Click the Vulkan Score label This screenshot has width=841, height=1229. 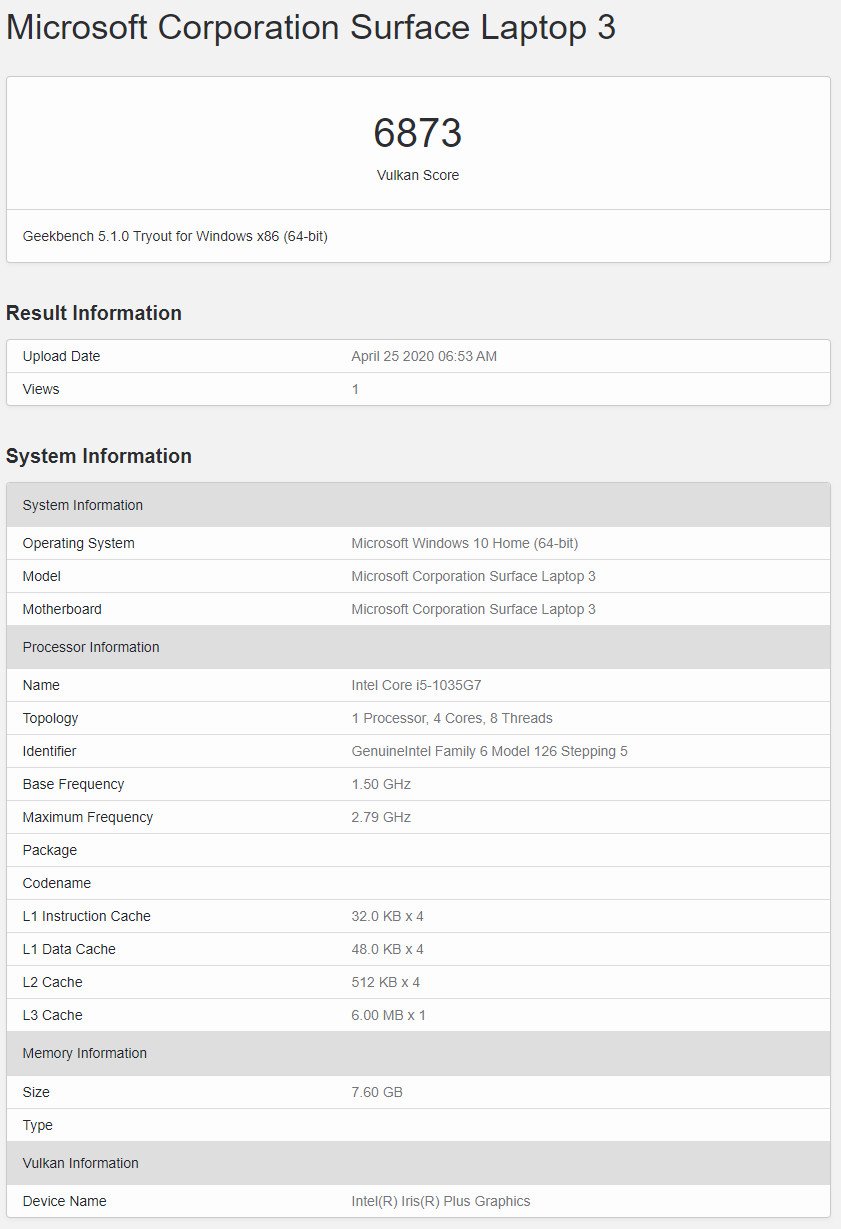pyautogui.click(x=418, y=175)
